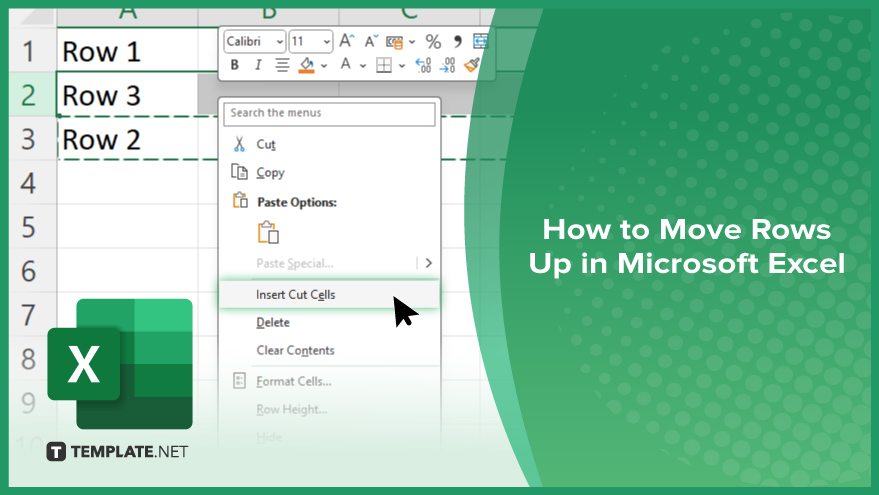Image resolution: width=879 pixels, height=495 pixels.
Task: Select row header 7
Action: point(29,315)
